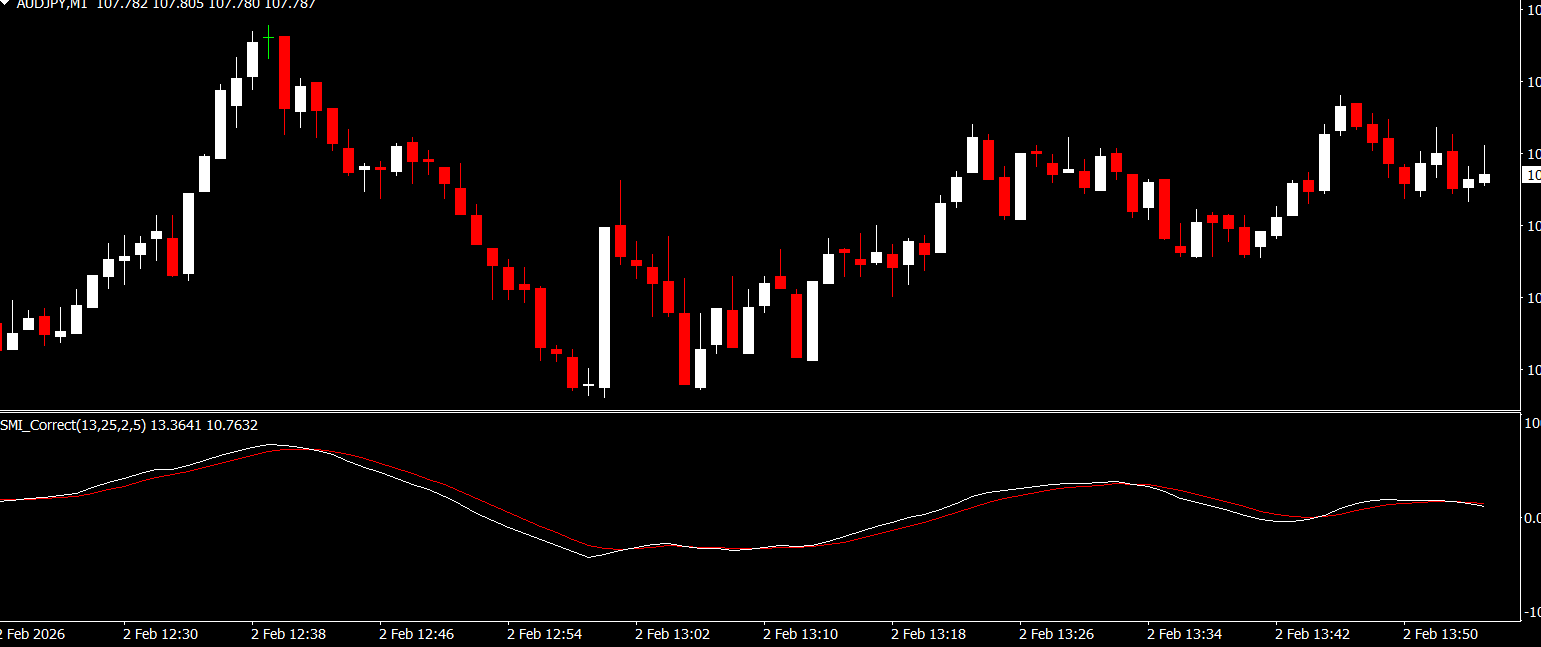Click the 2 Feb 12:30 time label
The image size is (1541, 647).
(x=160, y=634)
